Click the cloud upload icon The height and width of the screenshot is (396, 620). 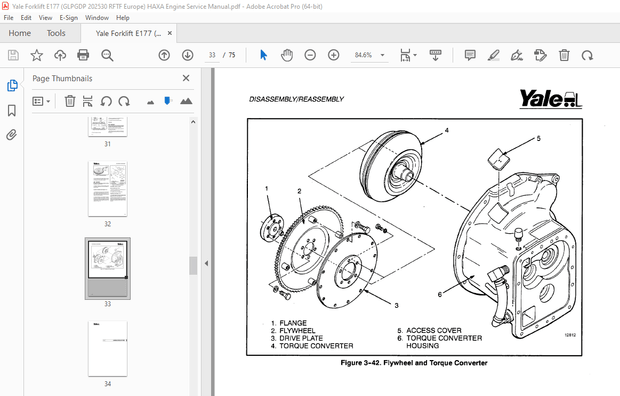pyautogui.click(x=60, y=55)
